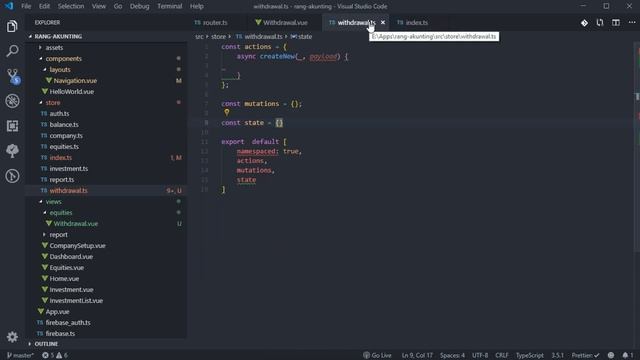Open investment.ts in the explorer
The height and width of the screenshot is (360, 640).
pyautogui.click(x=69, y=169)
